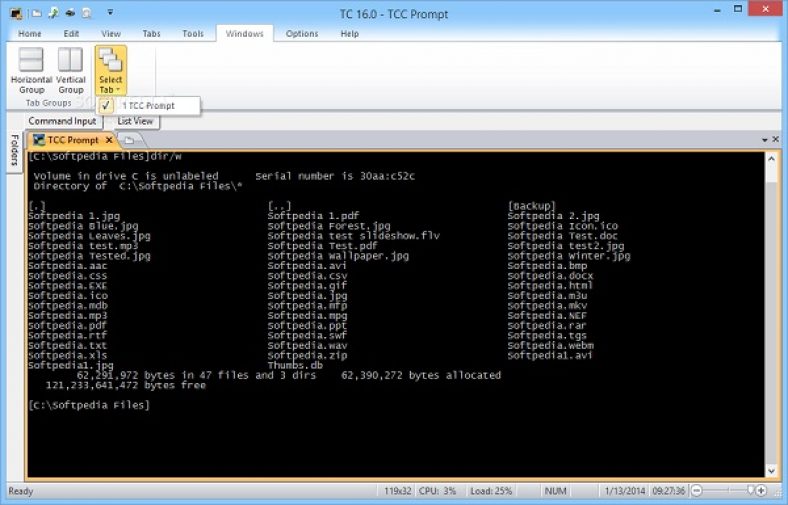Image resolution: width=788 pixels, height=505 pixels.
Task: Click the green run icon in title bar
Action: point(53,13)
